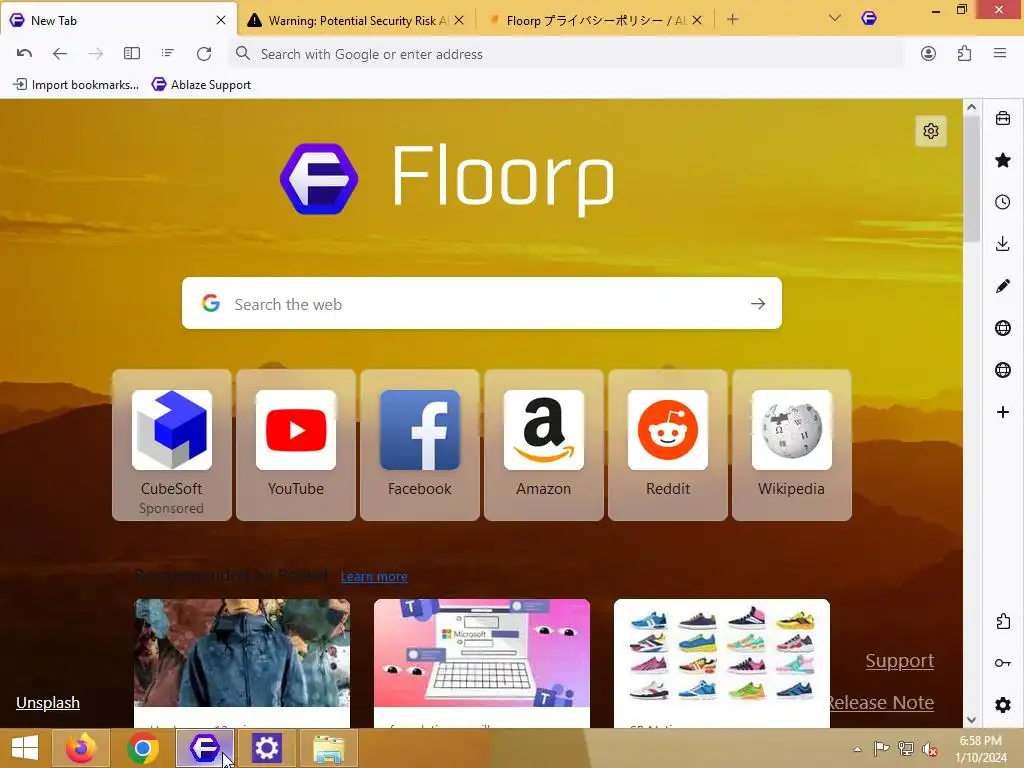Open the Facebook shortcut tile
Viewport: 1024px width, 768px height.
point(420,445)
